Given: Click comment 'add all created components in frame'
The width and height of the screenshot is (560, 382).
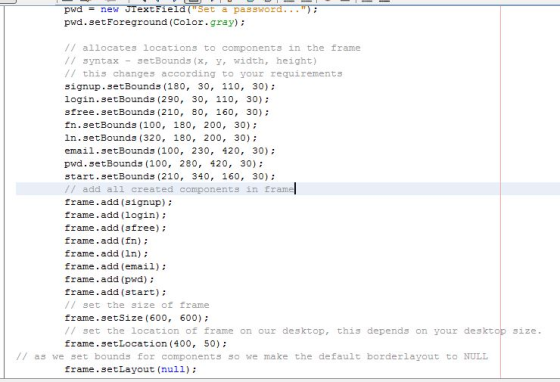Looking at the screenshot, I should (x=179, y=189).
